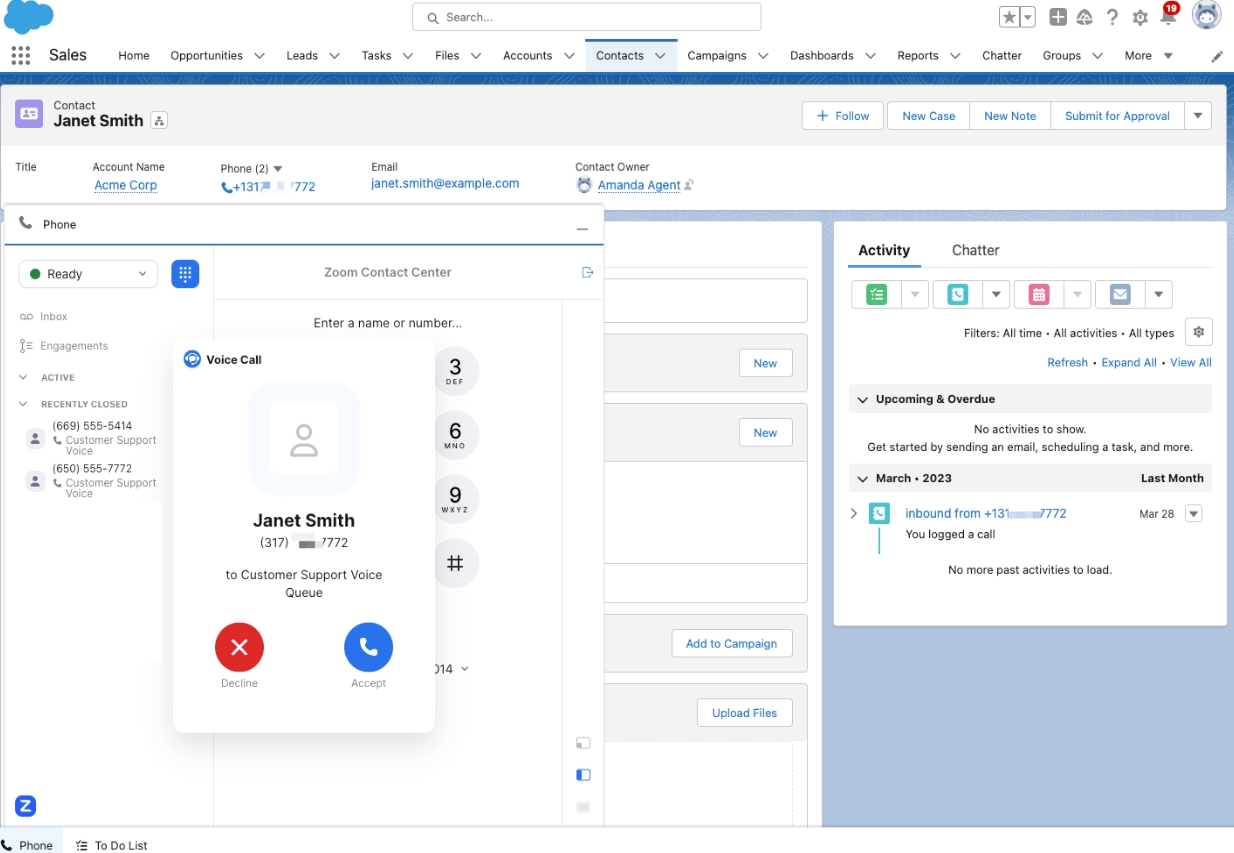Open activity timeline filter settings gear
The image size is (1234, 853).
[x=1198, y=332]
